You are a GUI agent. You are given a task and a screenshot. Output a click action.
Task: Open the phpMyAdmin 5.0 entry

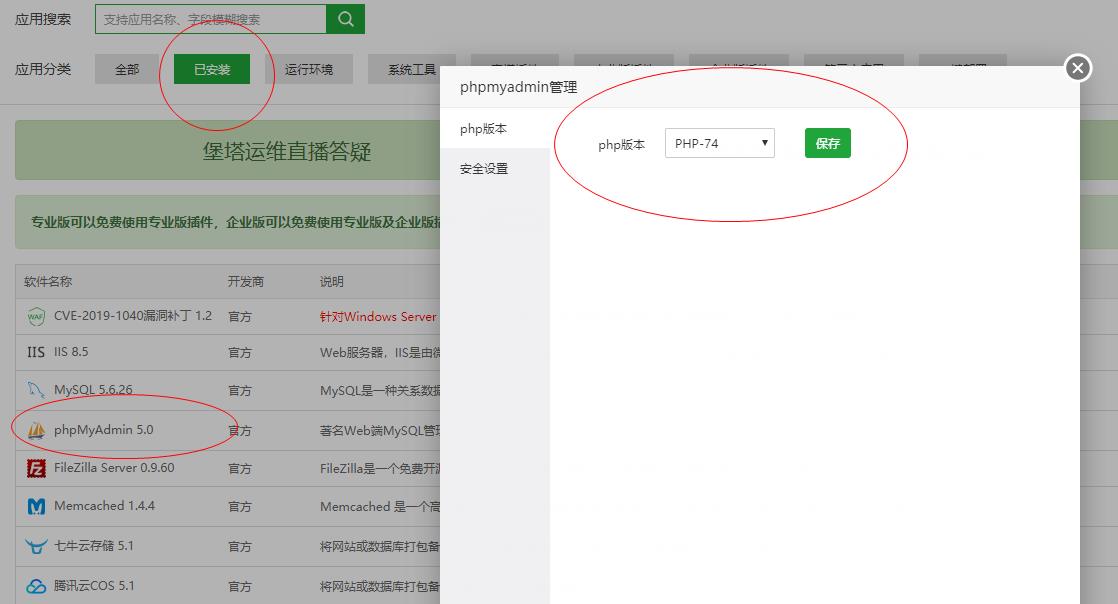point(103,429)
